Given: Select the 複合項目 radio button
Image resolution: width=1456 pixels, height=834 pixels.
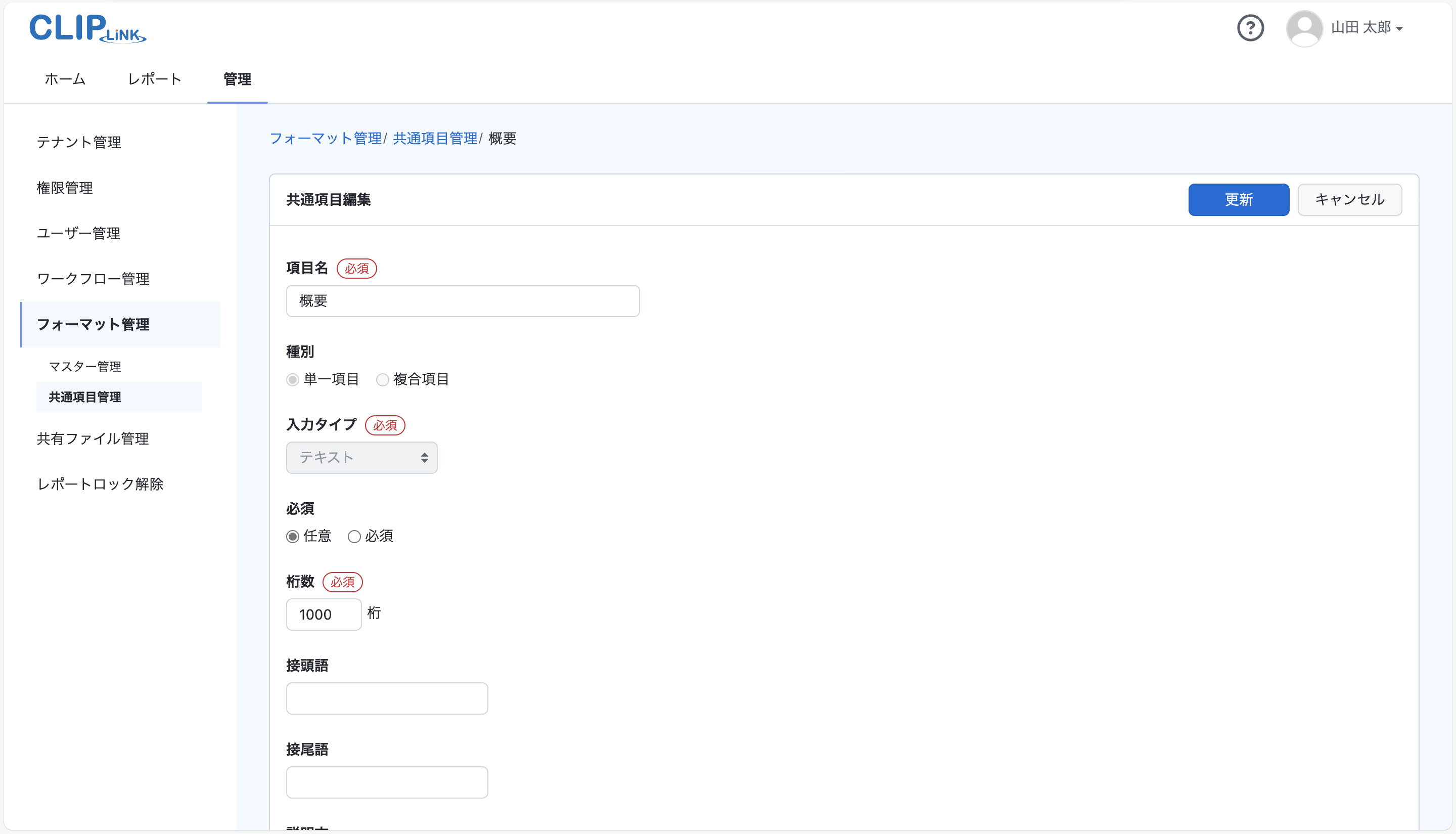Looking at the screenshot, I should 383,379.
